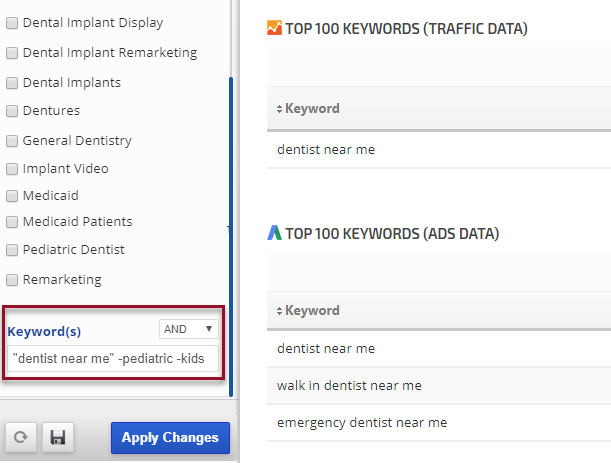
Task: Select the Medicaid Patients checkbox
Action: 12,222
